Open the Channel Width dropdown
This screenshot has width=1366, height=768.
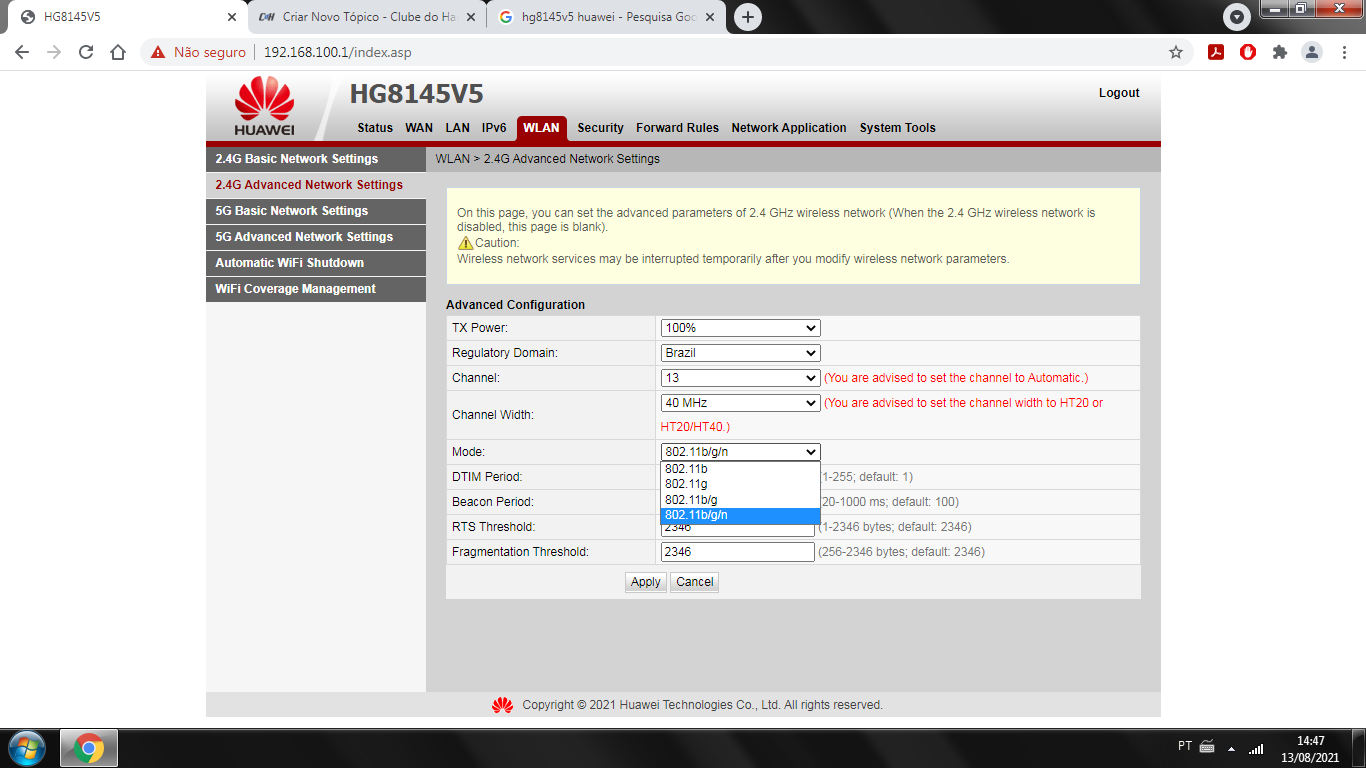(x=740, y=403)
